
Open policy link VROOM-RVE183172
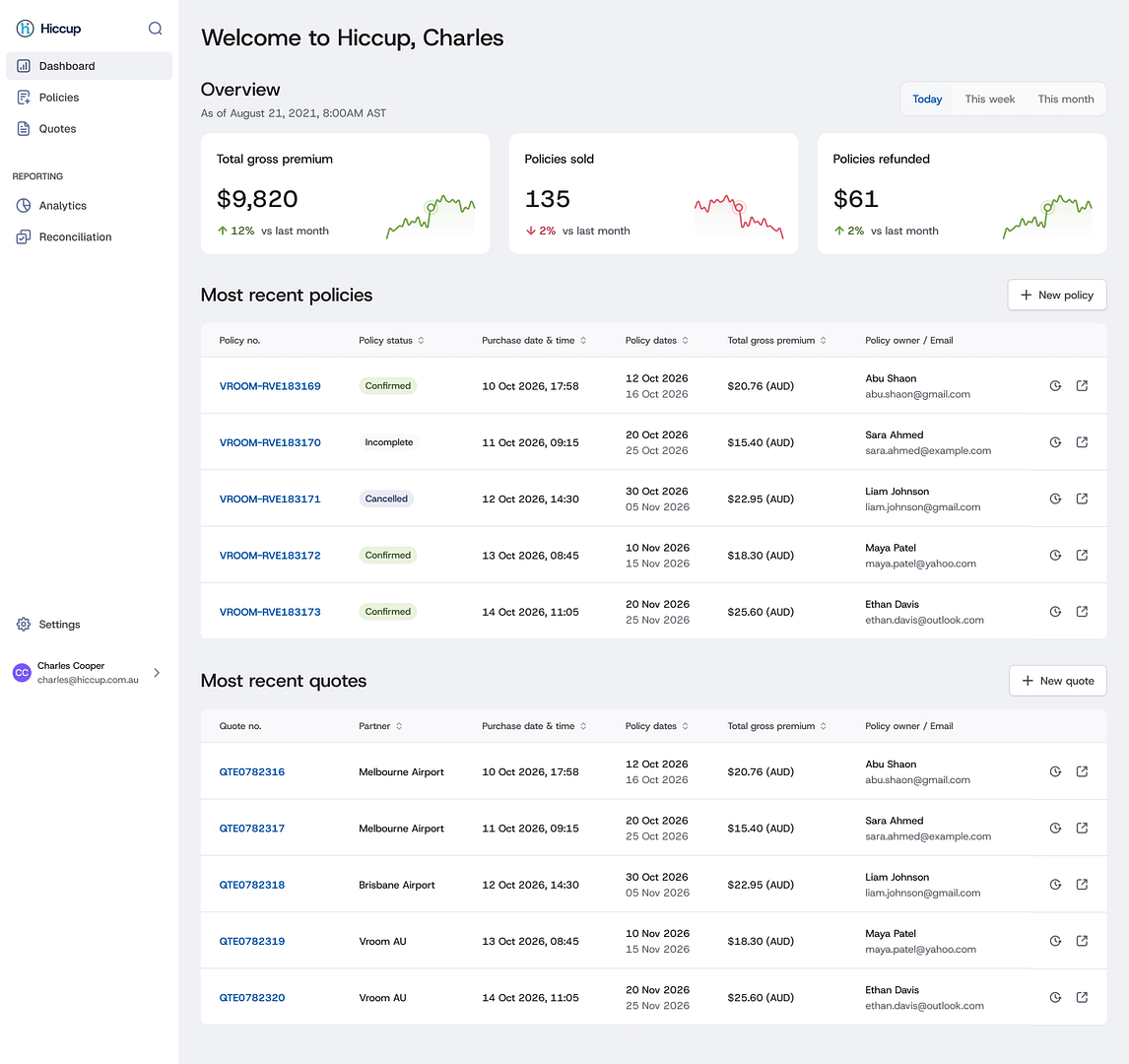point(270,556)
